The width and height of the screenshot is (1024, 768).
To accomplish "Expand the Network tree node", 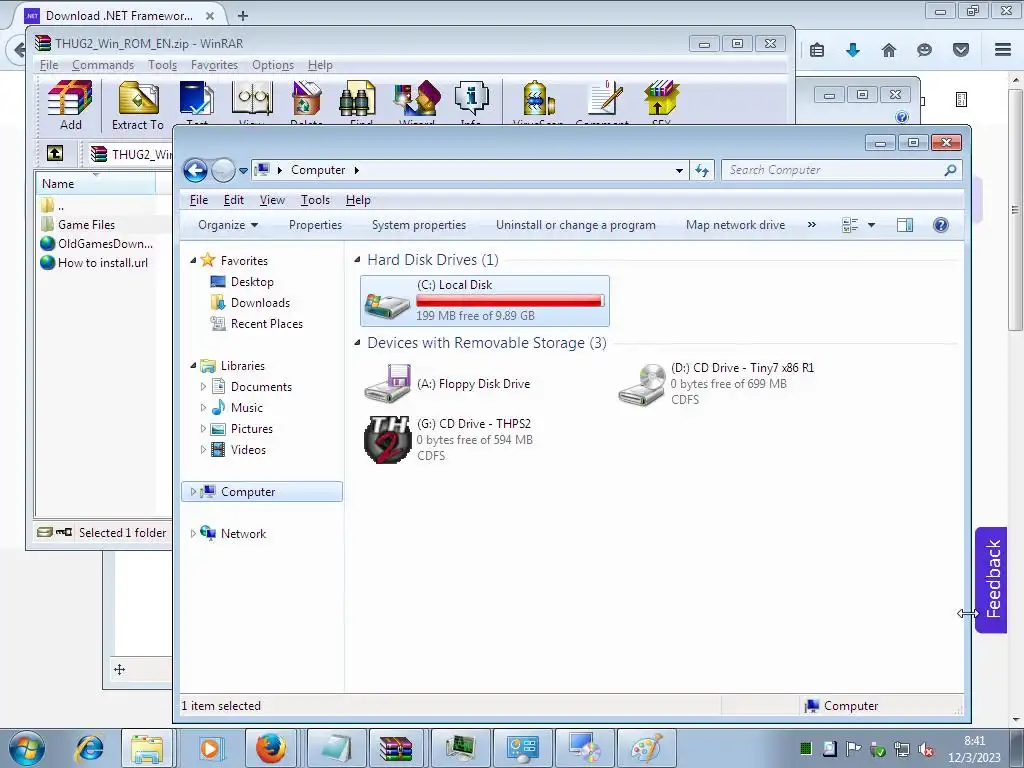I will coord(193,534).
